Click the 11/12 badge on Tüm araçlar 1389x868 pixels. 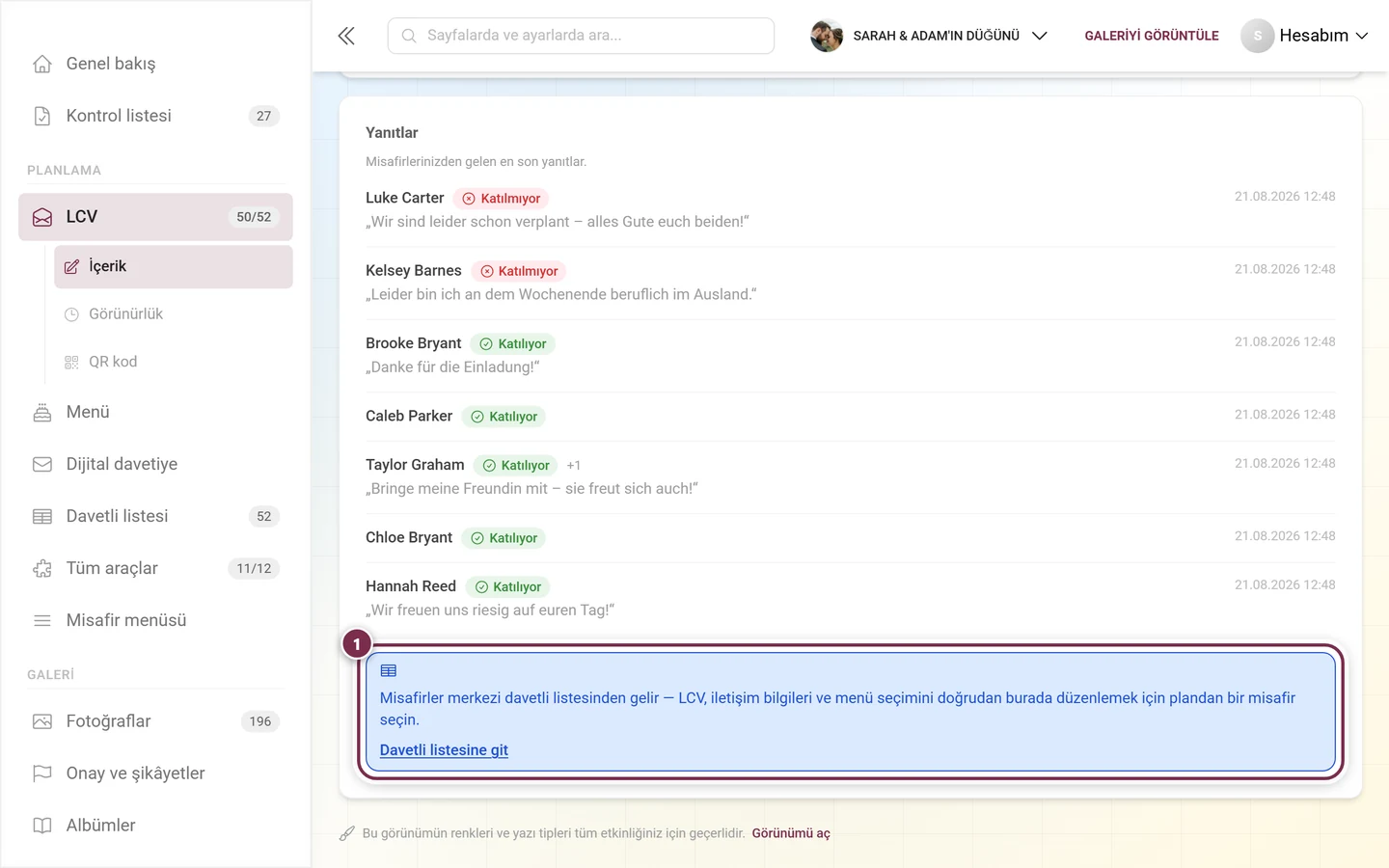tap(254, 569)
